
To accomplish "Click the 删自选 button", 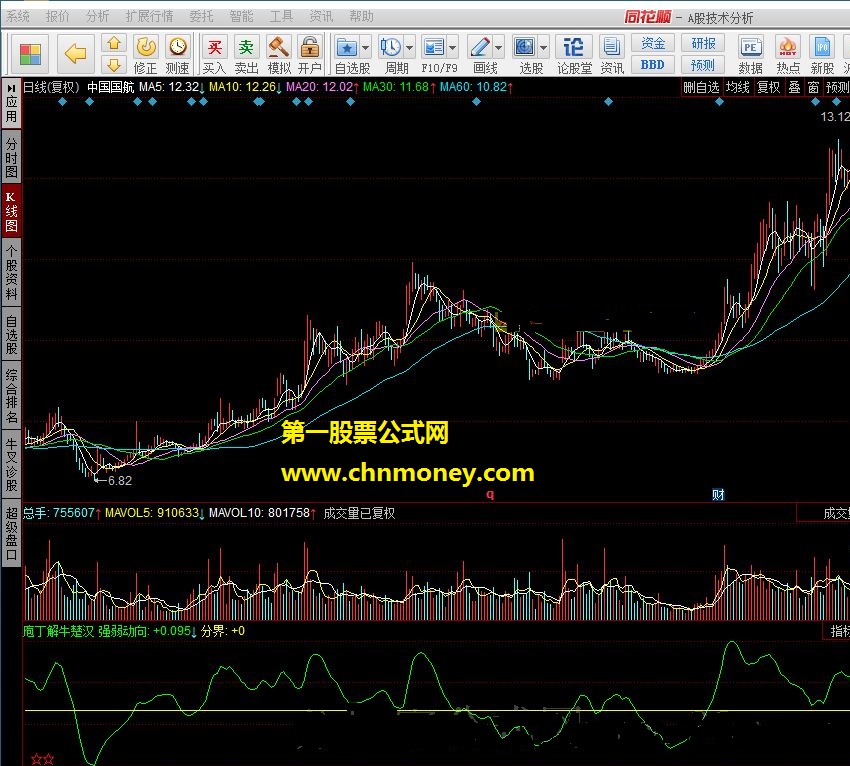I will click(x=701, y=87).
